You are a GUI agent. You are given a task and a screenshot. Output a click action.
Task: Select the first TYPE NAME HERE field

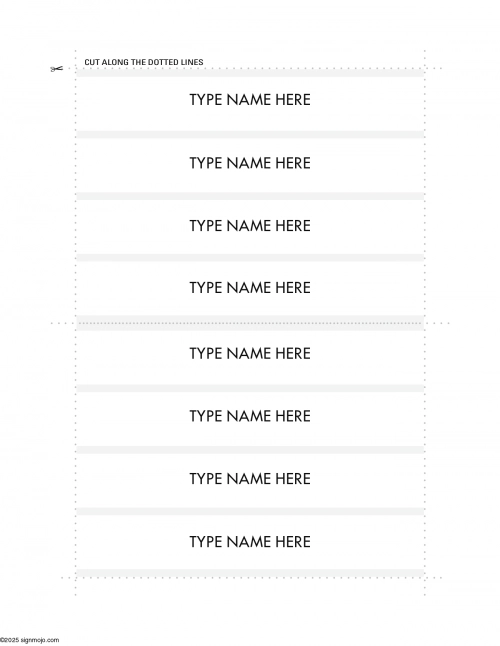250,100
